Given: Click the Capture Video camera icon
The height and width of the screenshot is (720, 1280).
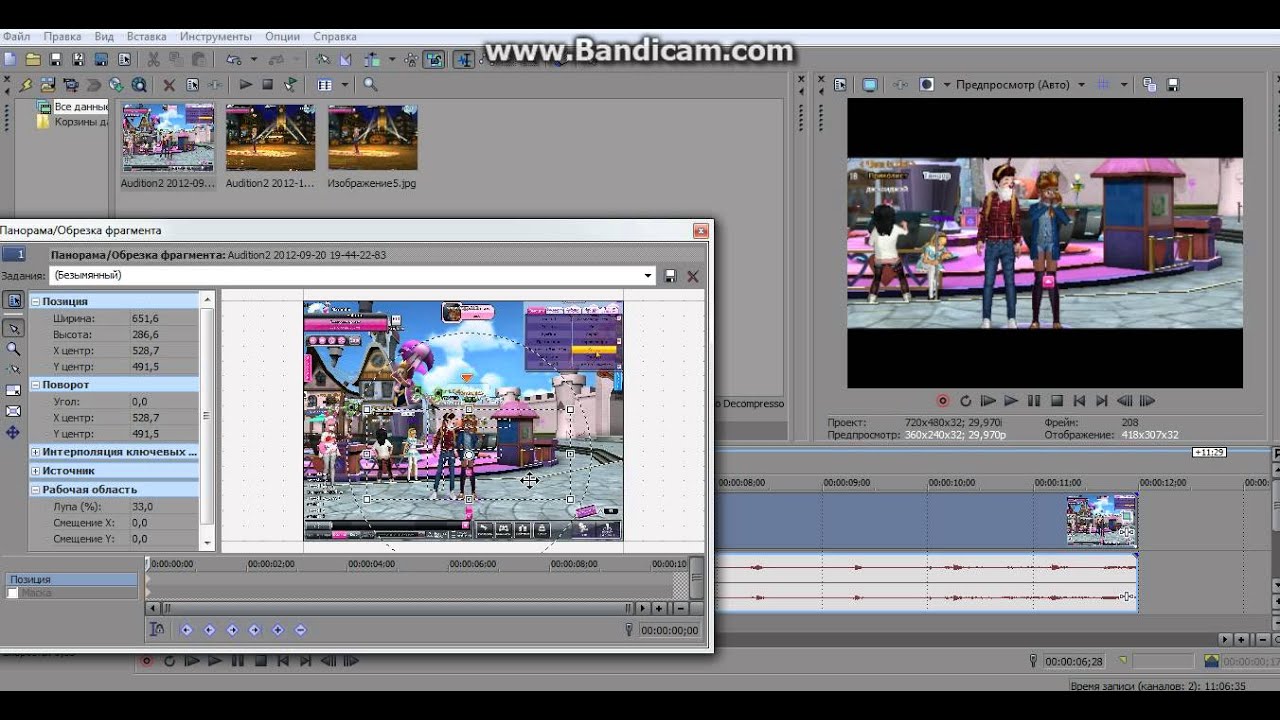Looking at the screenshot, I should pyautogui.click(x=70, y=85).
